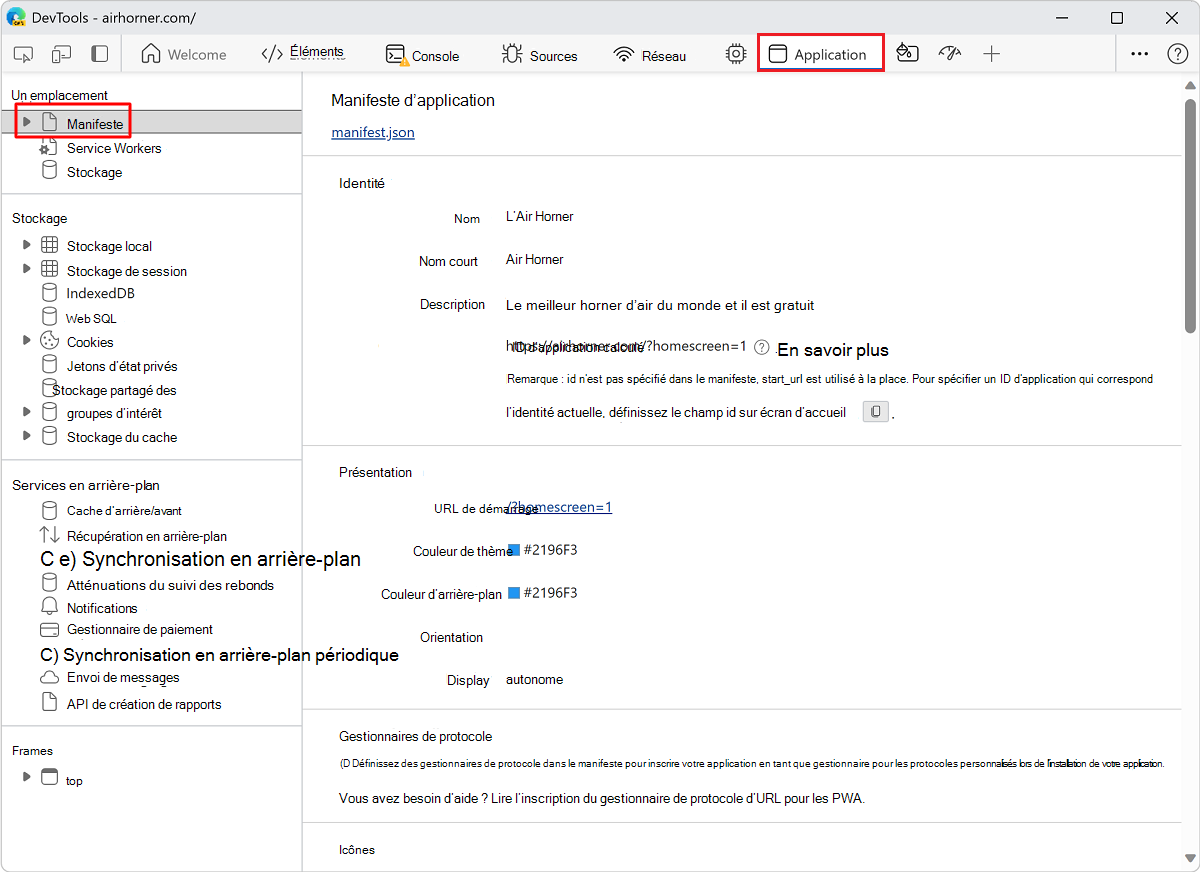
Task: Toggle the sidebar dock panel icon
Action: click(99, 54)
